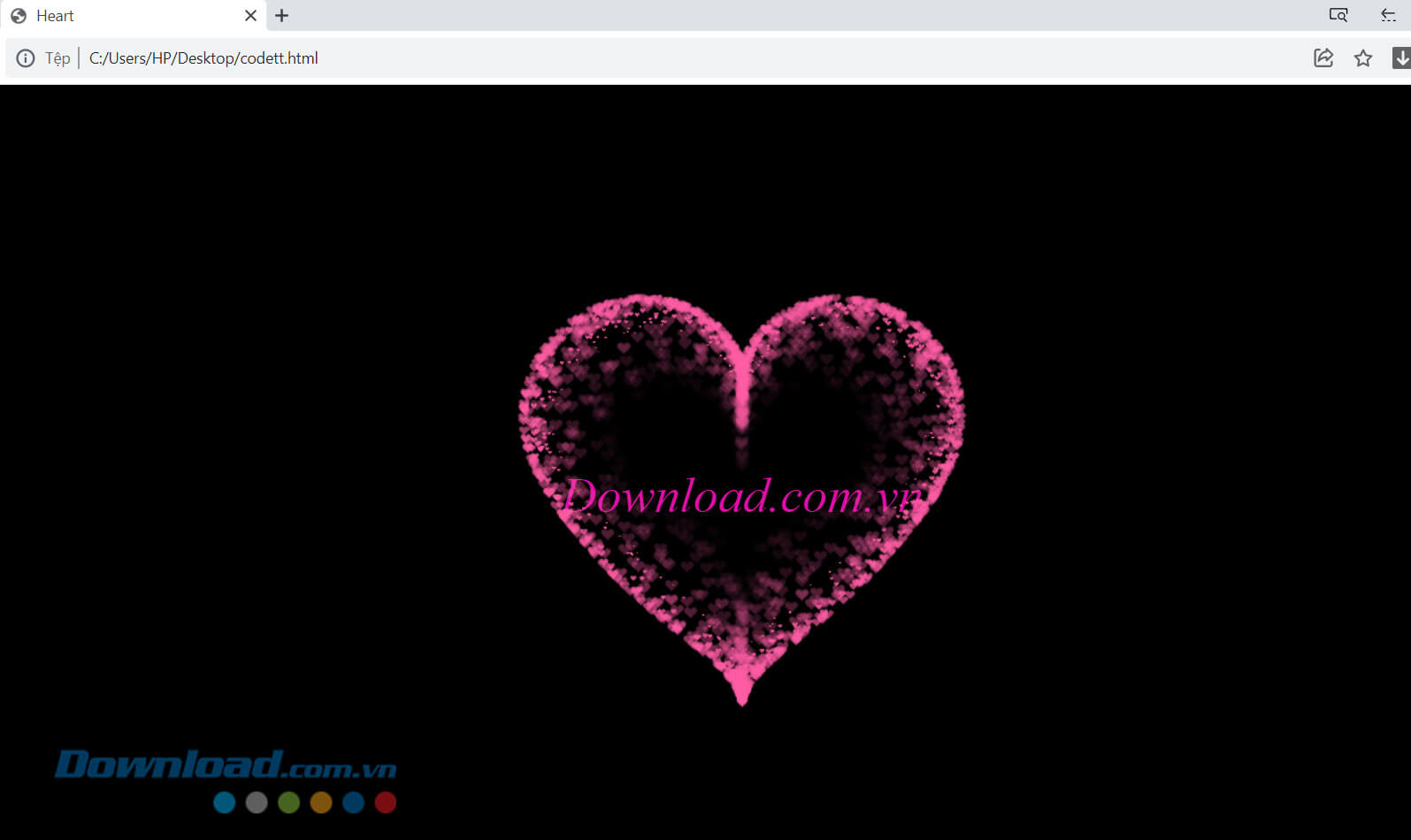Click the blue Download.com.vn watermark logo
The width and height of the screenshot is (1411, 840).
pos(225,765)
